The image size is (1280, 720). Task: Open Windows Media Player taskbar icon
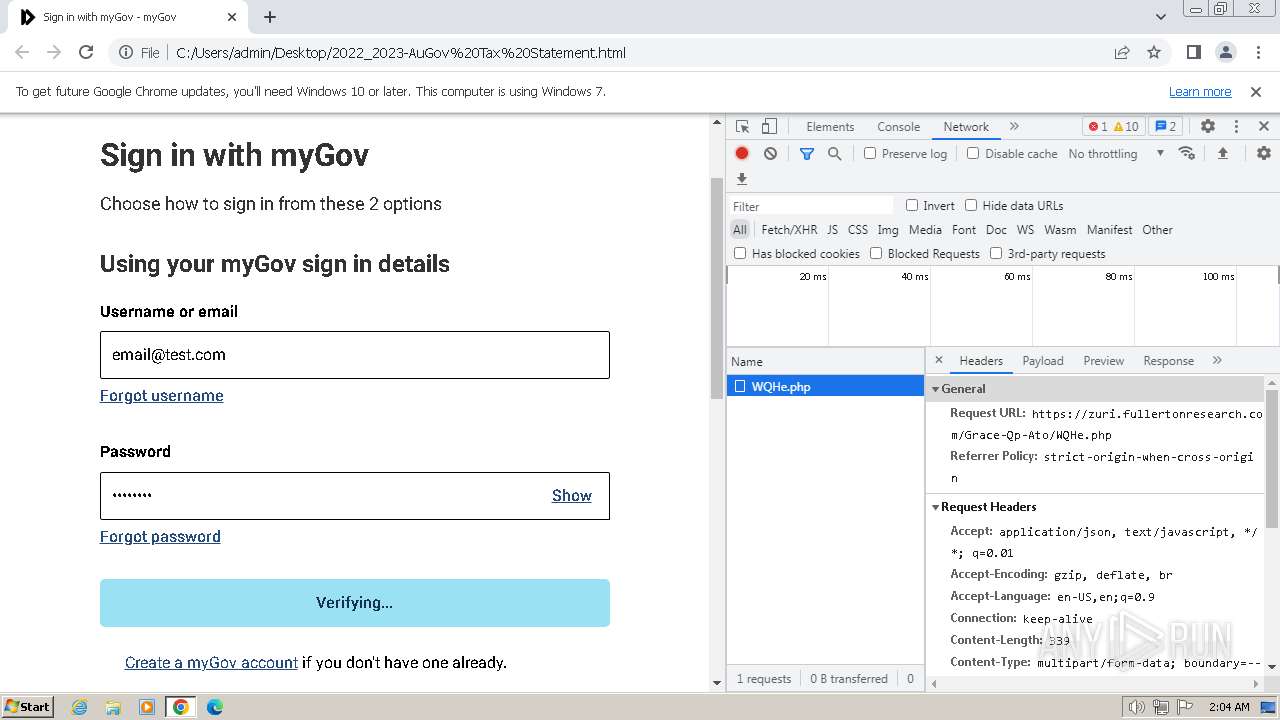click(x=147, y=707)
